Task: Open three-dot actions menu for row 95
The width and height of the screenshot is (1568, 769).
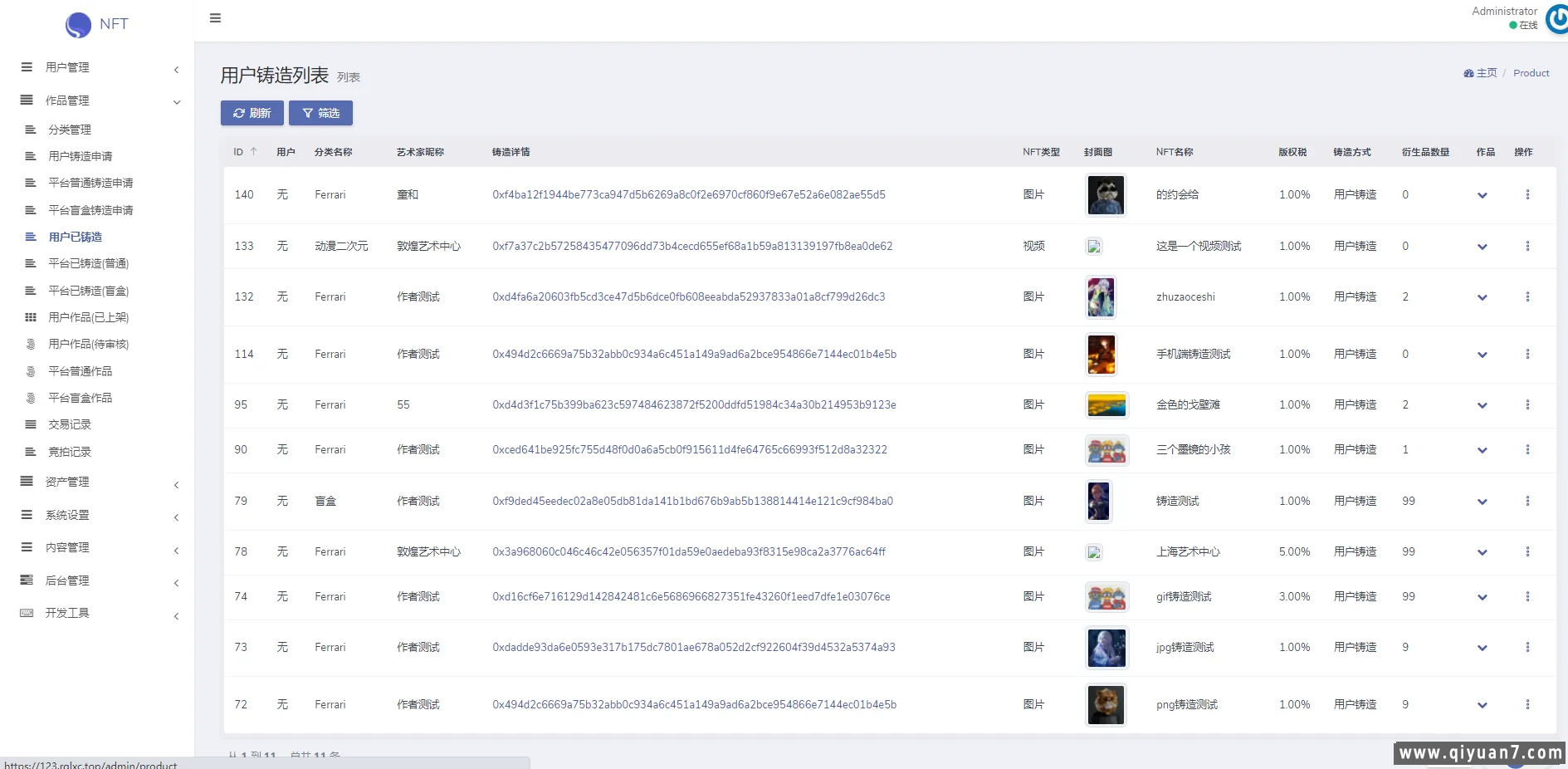Action: (x=1526, y=405)
